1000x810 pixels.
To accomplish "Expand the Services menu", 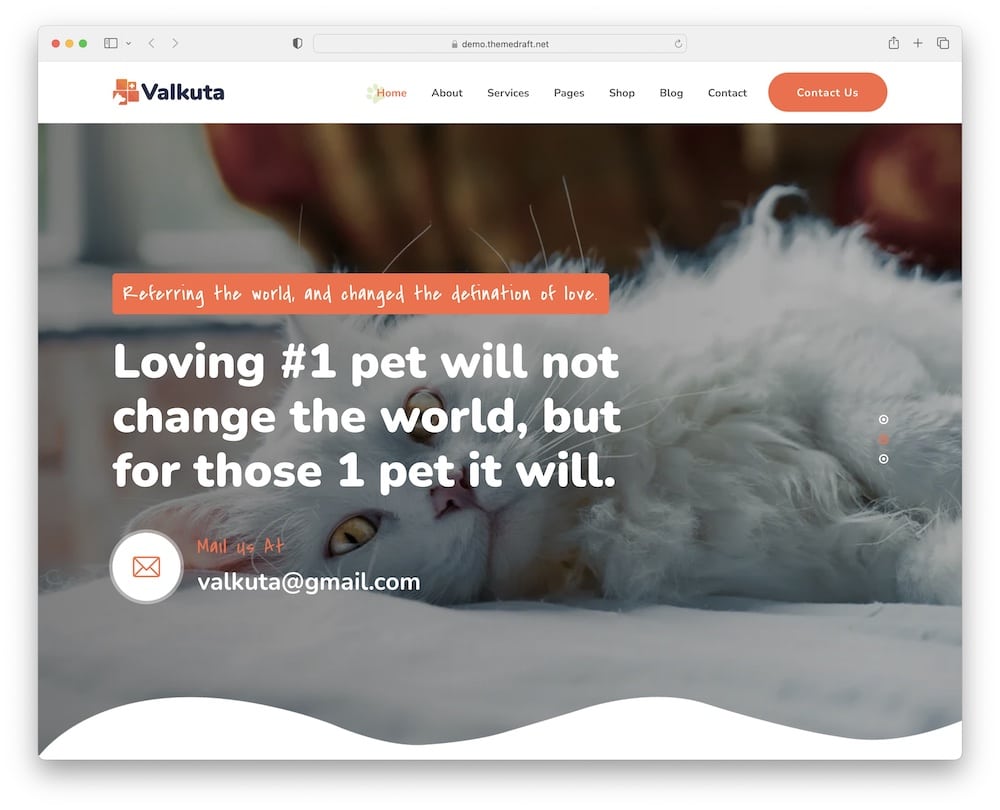I will (x=508, y=92).
